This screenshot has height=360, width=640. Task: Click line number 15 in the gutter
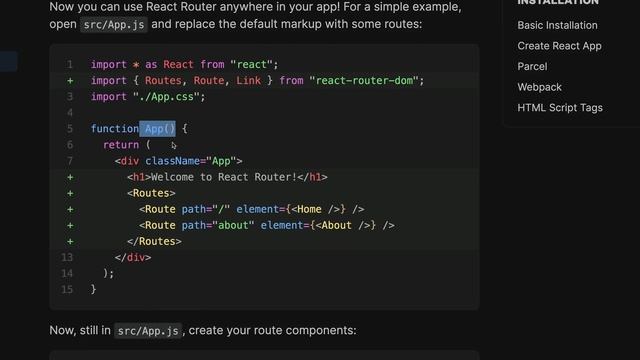[67, 289]
